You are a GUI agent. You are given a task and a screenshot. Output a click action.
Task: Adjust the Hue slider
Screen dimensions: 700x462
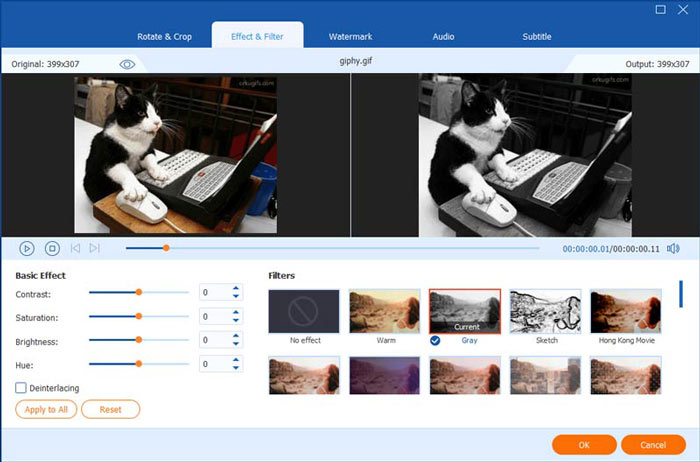pyautogui.click(x=139, y=364)
